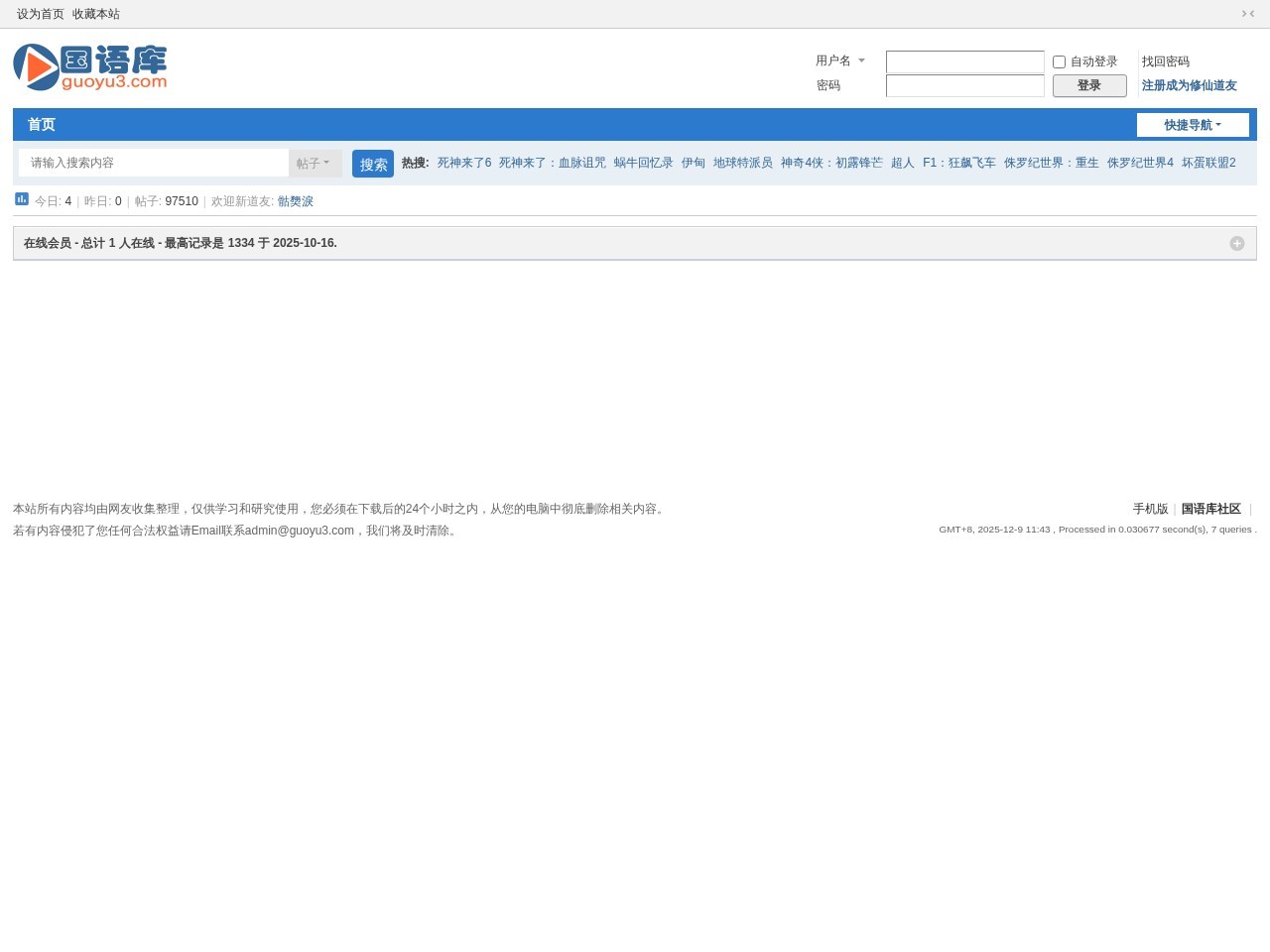
Task: Click the collapse arrows icon at top right
Action: coord(1248,14)
